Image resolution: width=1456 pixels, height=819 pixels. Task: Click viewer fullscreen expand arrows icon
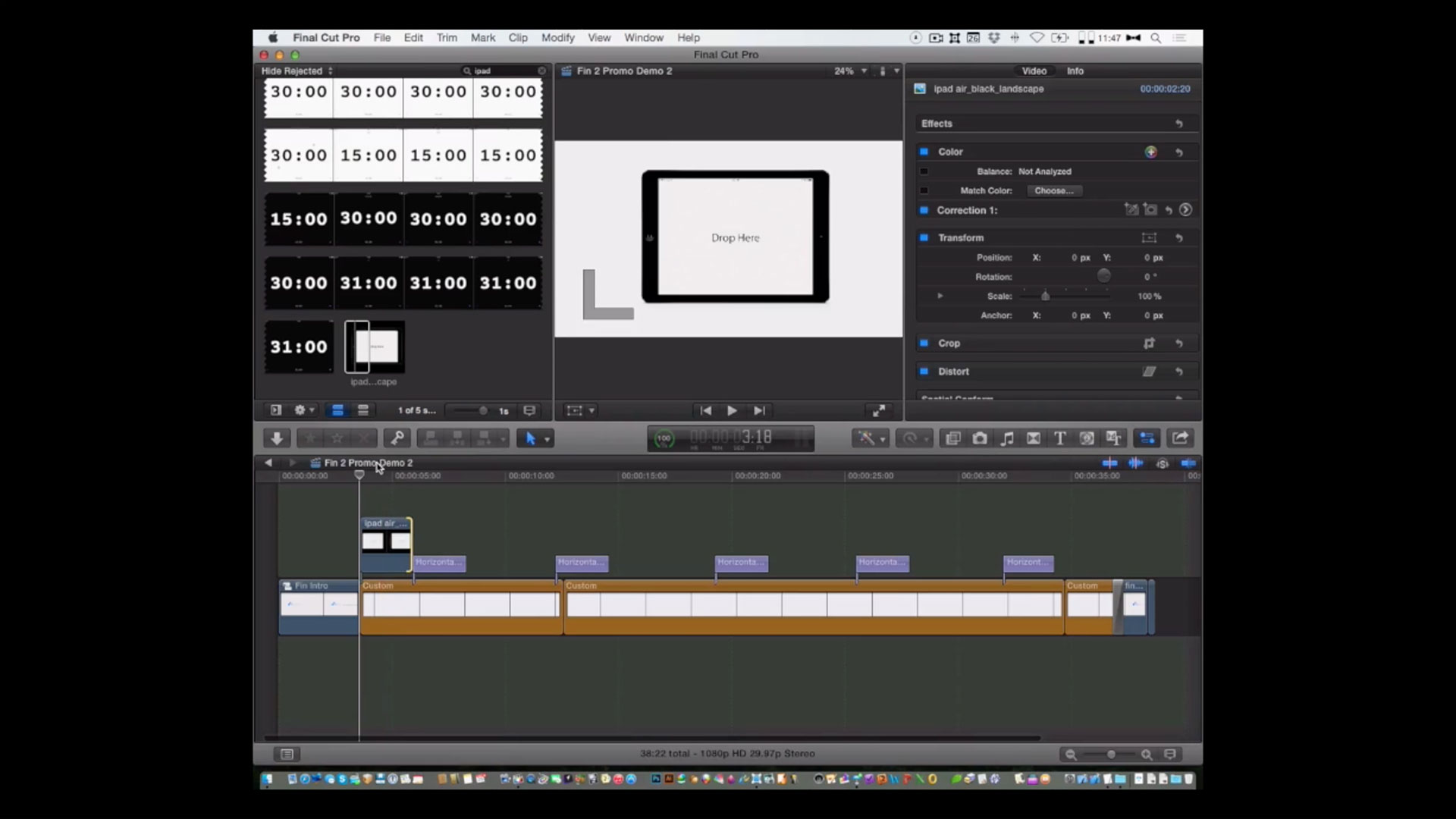point(879,410)
